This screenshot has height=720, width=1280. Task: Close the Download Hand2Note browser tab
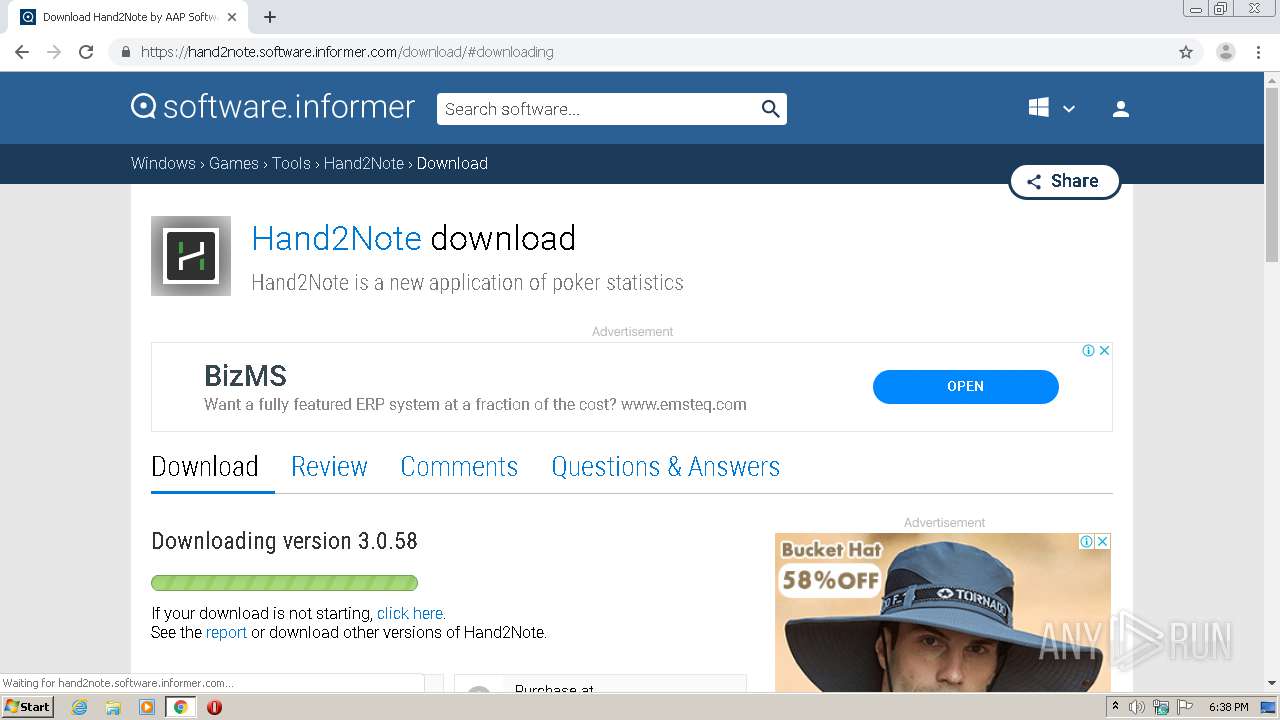coord(232,17)
